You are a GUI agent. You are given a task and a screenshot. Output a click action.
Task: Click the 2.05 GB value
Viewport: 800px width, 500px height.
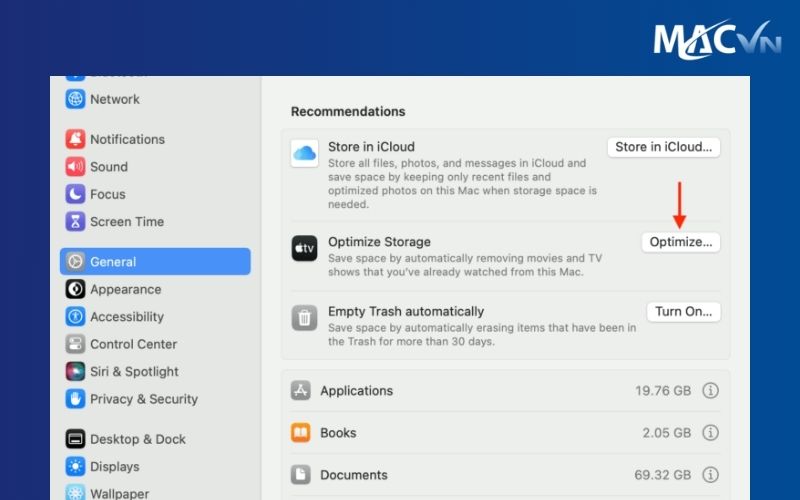(x=666, y=433)
